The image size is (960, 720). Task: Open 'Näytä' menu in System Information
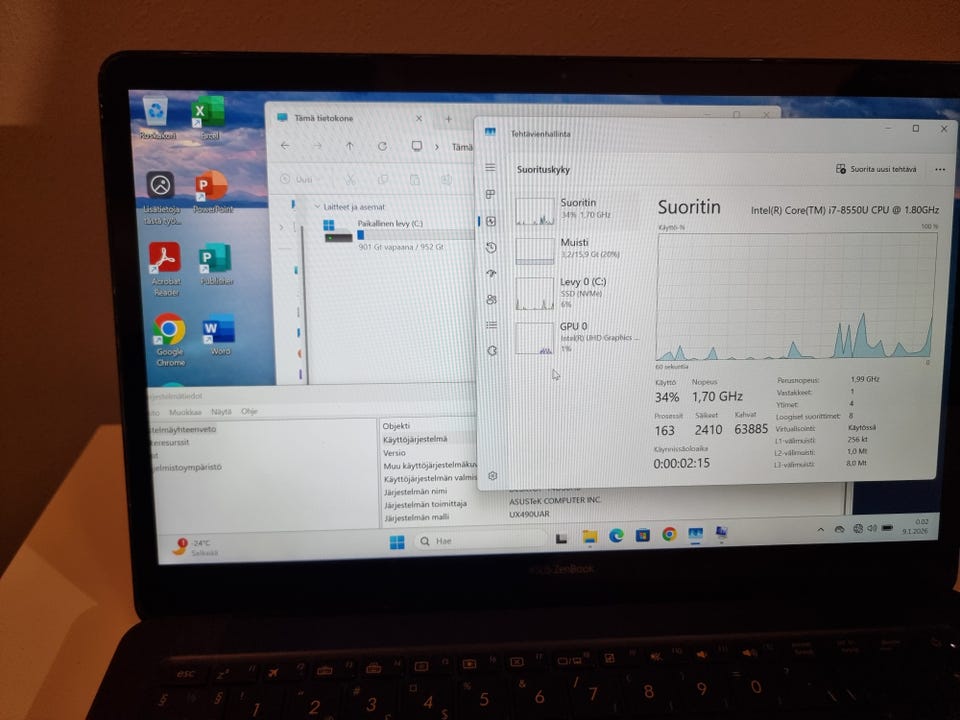(221, 412)
